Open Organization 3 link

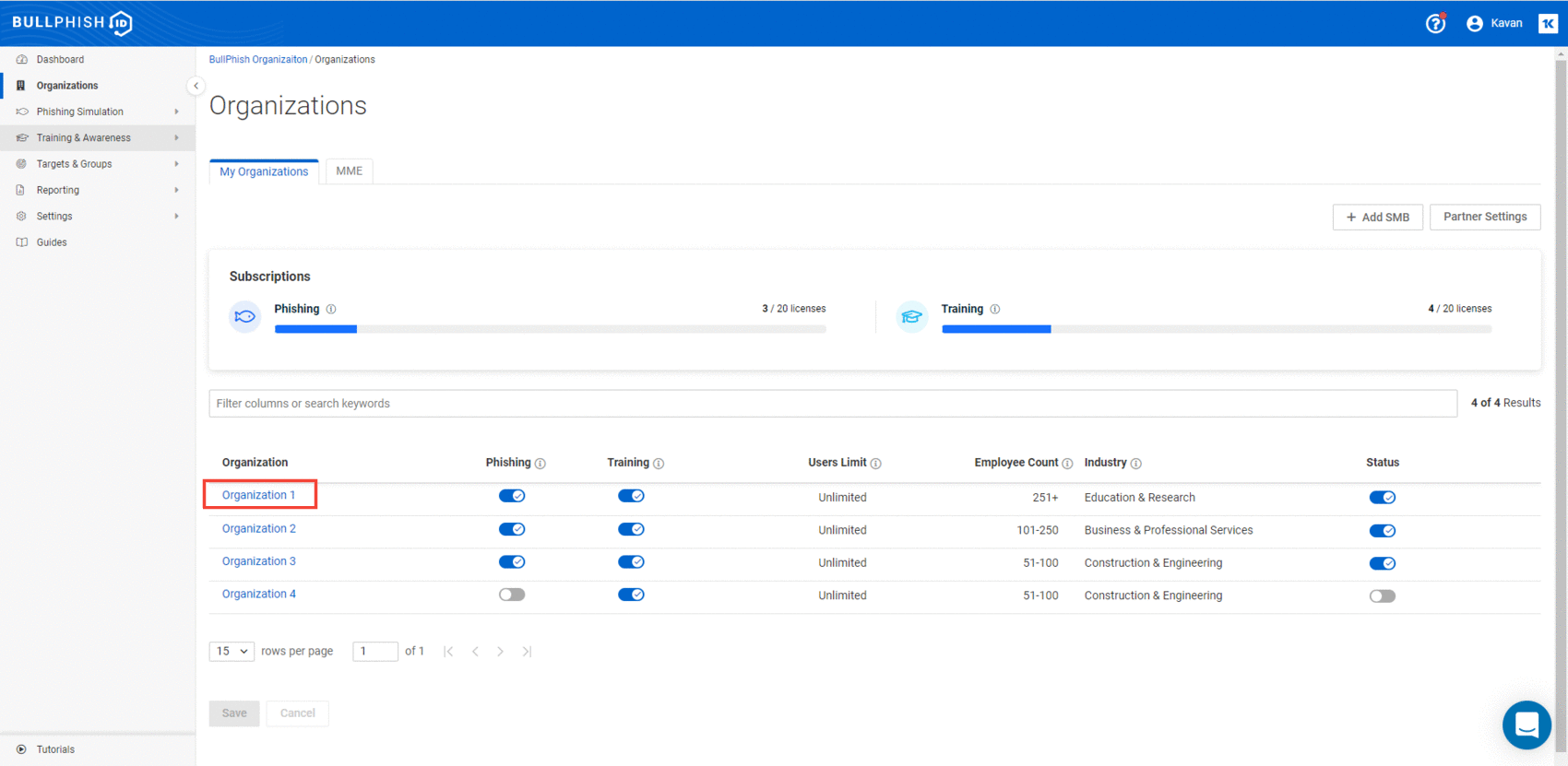(x=258, y=561)
